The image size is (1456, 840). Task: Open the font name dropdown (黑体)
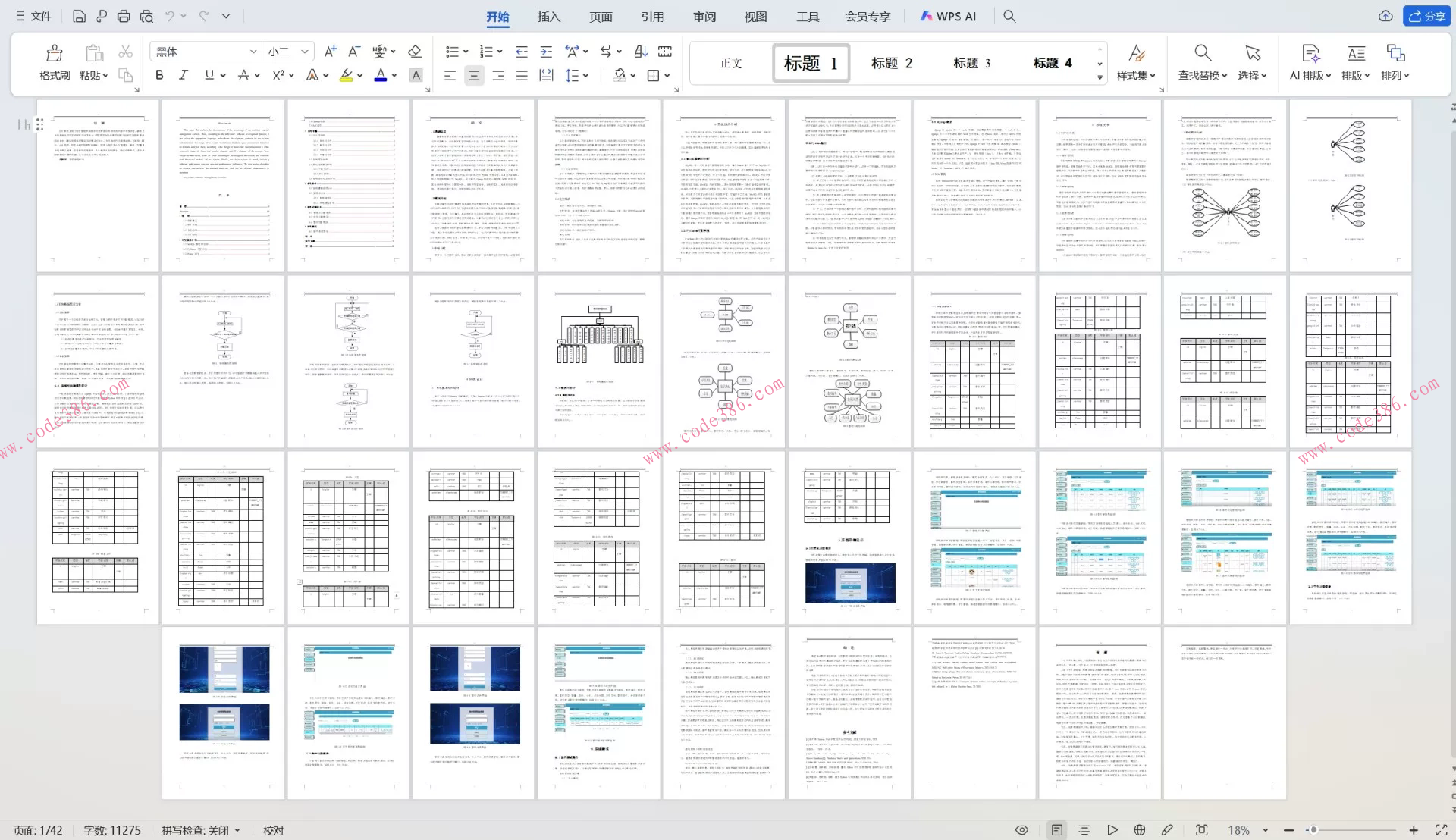pos(253,52)
